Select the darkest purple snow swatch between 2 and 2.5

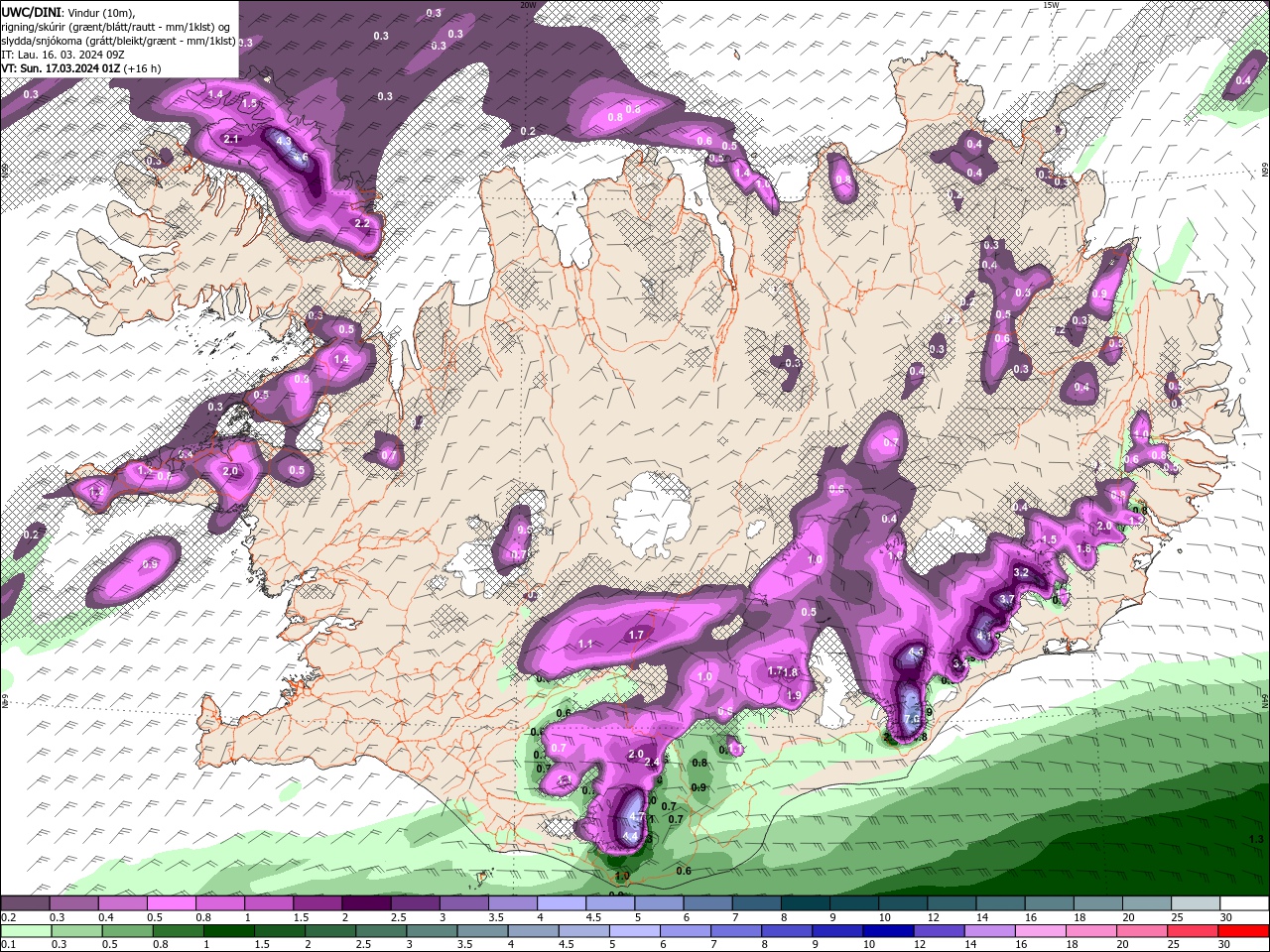pyautogui.click(x=364, y=903)
